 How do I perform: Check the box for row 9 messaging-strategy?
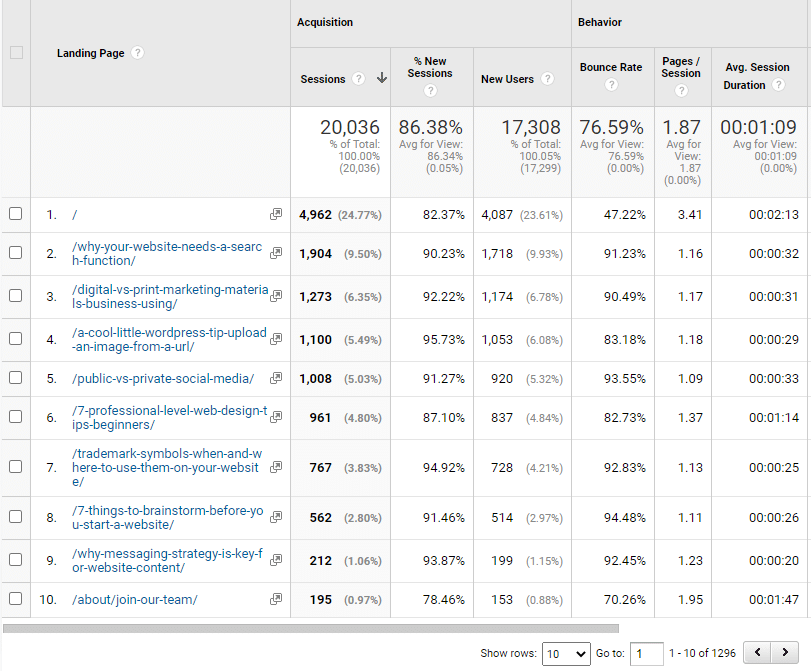pos(16,559)
